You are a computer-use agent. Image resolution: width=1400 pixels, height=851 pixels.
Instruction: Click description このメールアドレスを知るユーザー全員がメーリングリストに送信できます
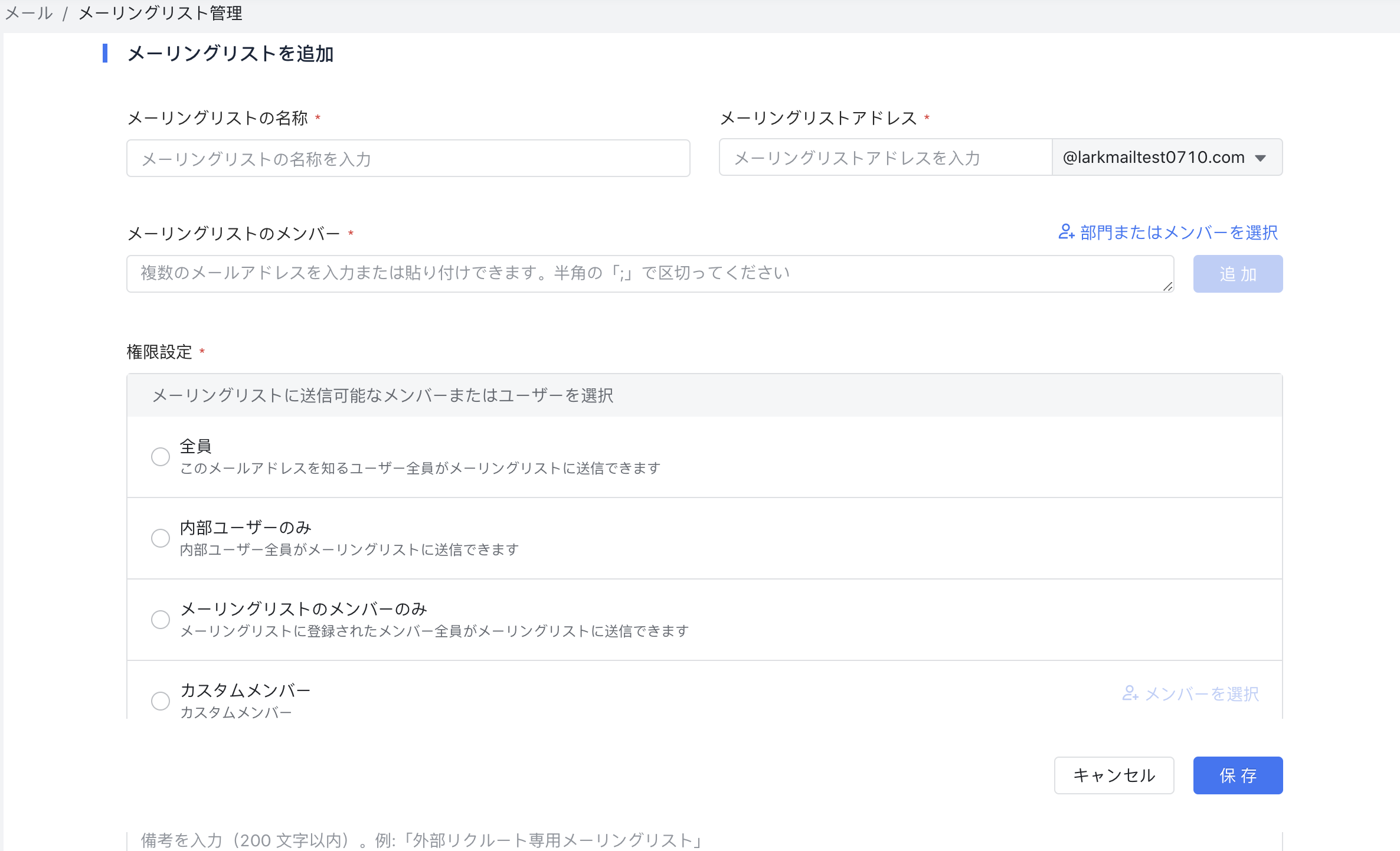click(x=420, y=469)
